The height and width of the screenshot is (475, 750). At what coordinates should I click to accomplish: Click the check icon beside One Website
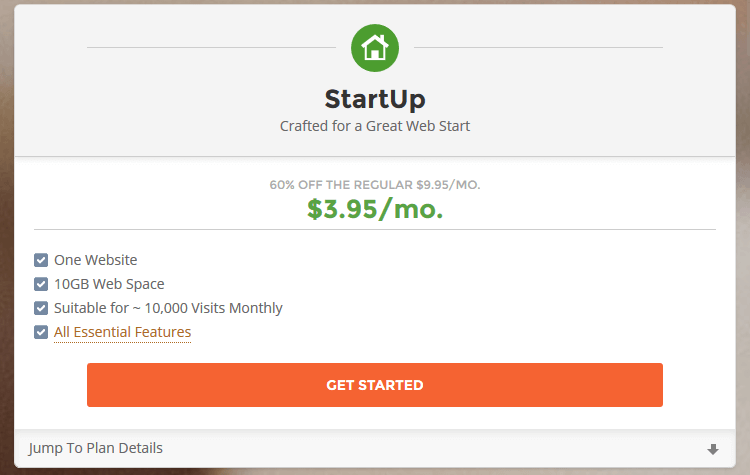(x=41, y=260)
